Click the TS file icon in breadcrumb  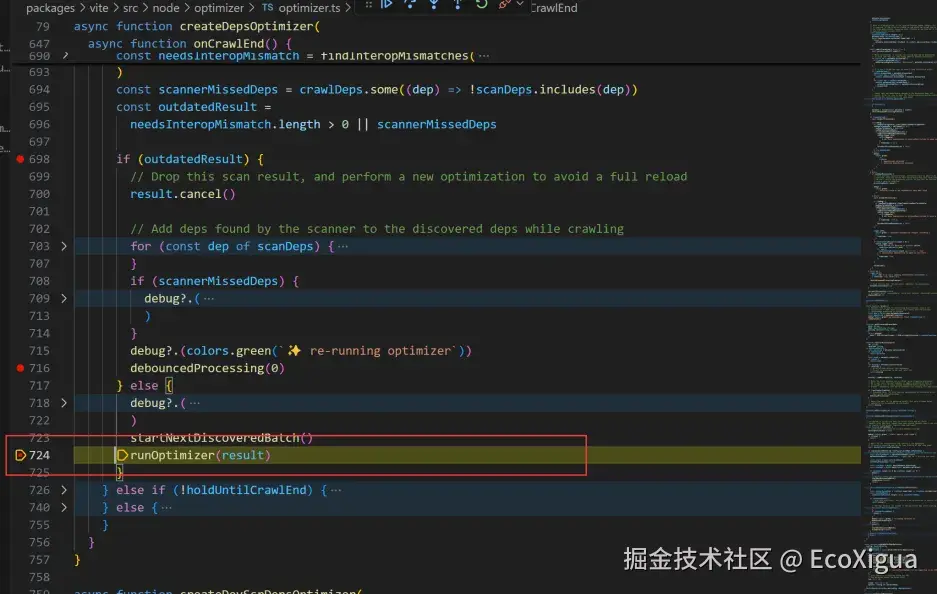268,8
